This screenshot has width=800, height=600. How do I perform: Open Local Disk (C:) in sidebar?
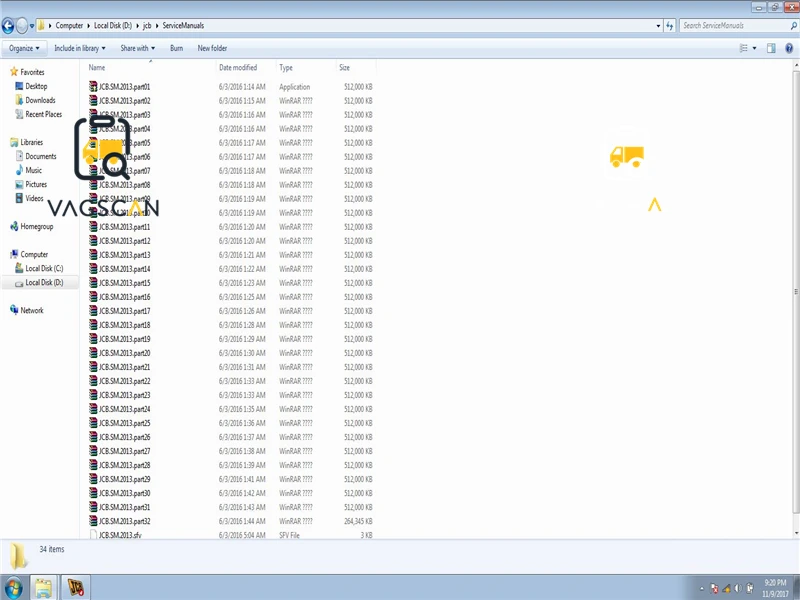39,268
